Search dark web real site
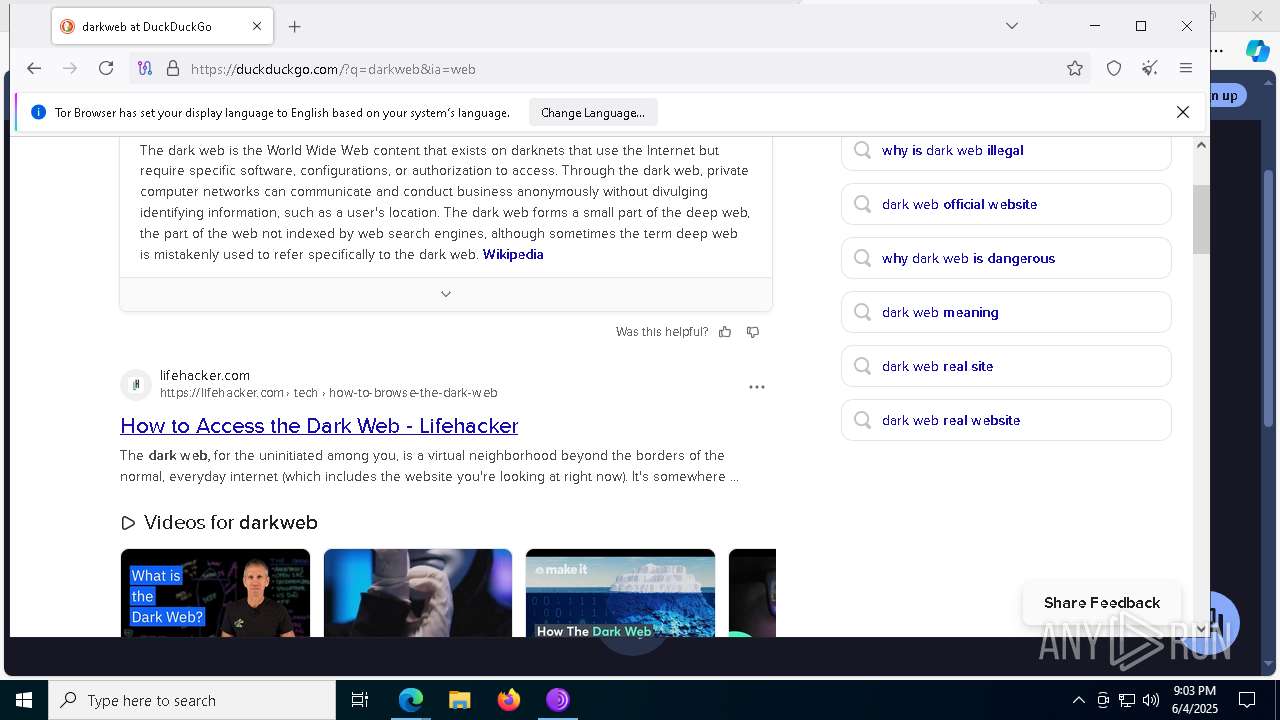The width and height of the screenshot is (1280, 720). coord(1006,366)
